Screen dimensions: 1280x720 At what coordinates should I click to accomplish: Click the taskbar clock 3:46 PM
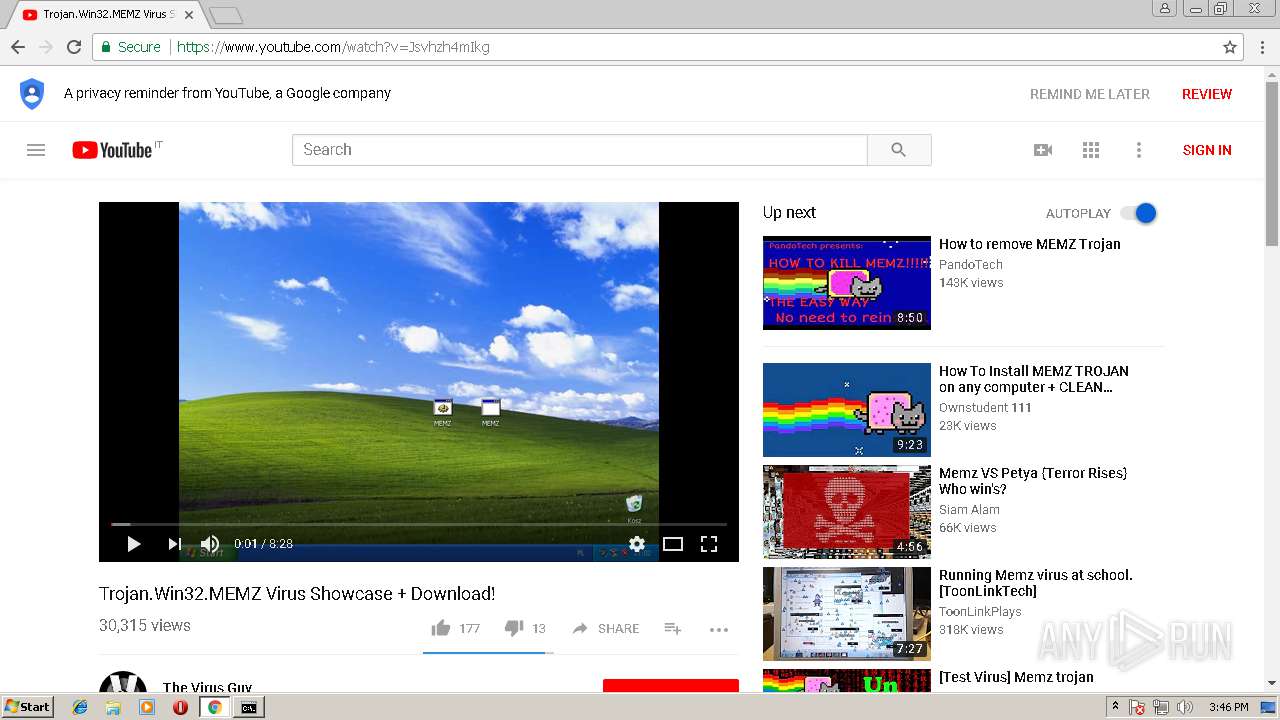coord(1228,707)
